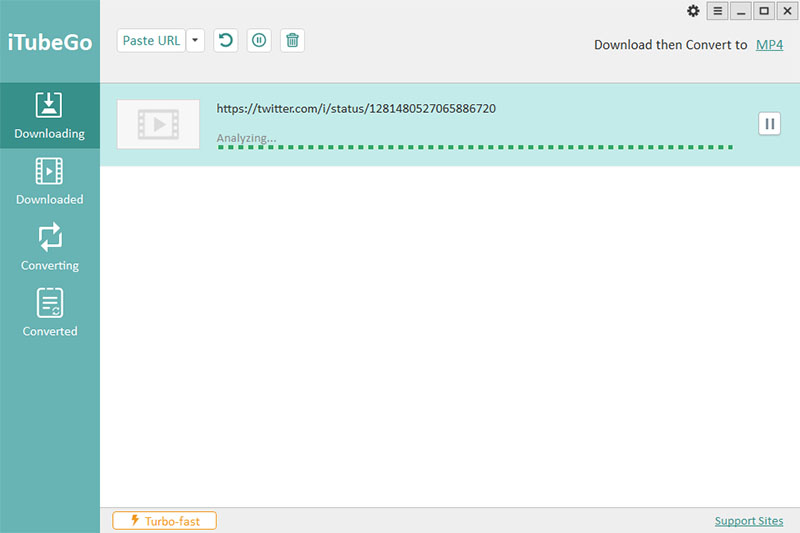Open settings gear icon
Image resolution: width=800 pixels, height=533 pixels.
coord(693,11)
